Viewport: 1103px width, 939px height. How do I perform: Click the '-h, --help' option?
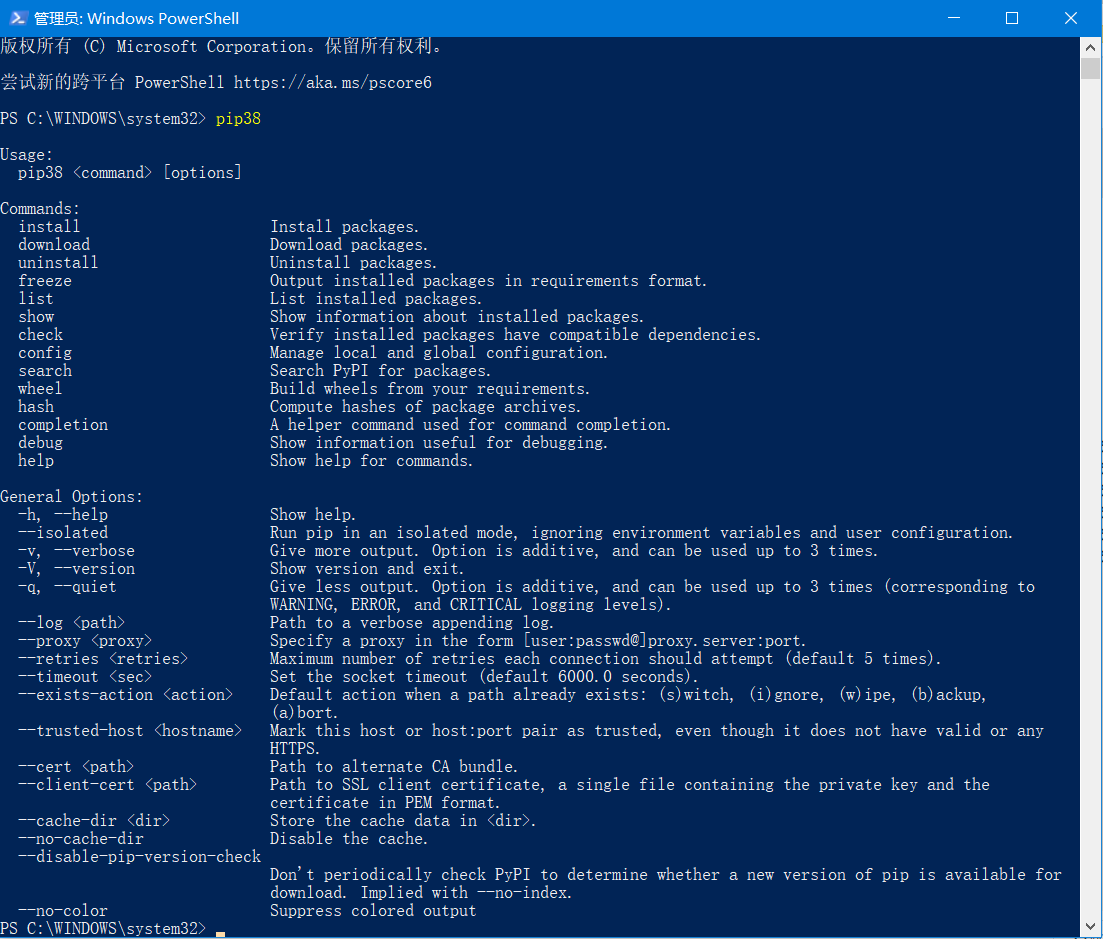click(63, 515)
